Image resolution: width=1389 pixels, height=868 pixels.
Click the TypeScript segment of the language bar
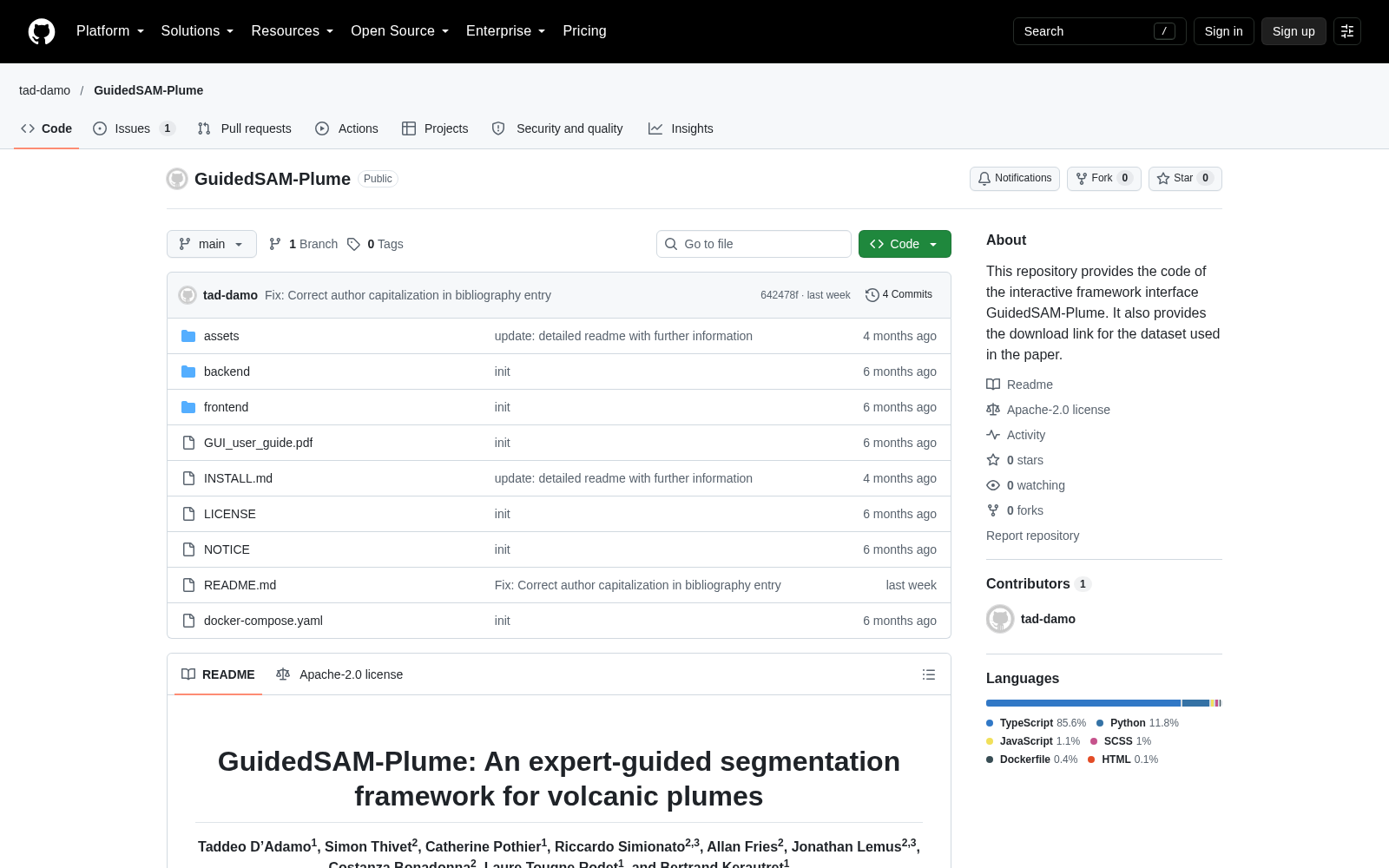coord(1083,703)
